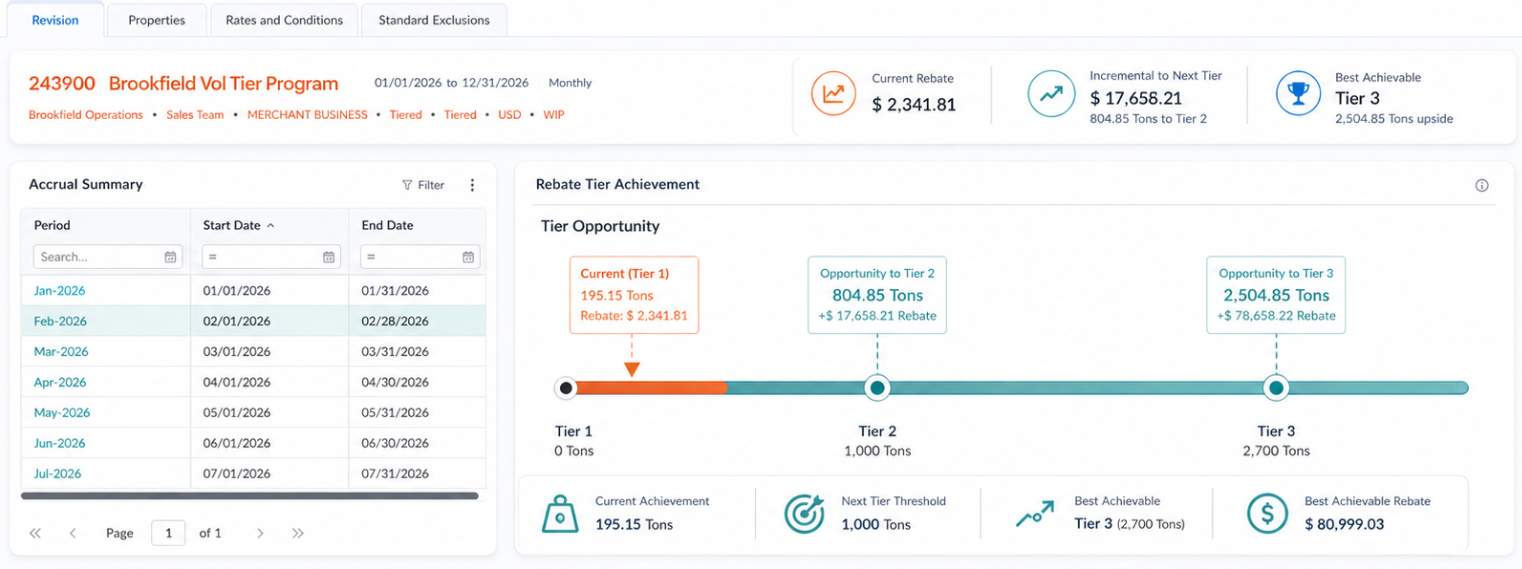
Task: Open the Properties tab
Action: 157,20
